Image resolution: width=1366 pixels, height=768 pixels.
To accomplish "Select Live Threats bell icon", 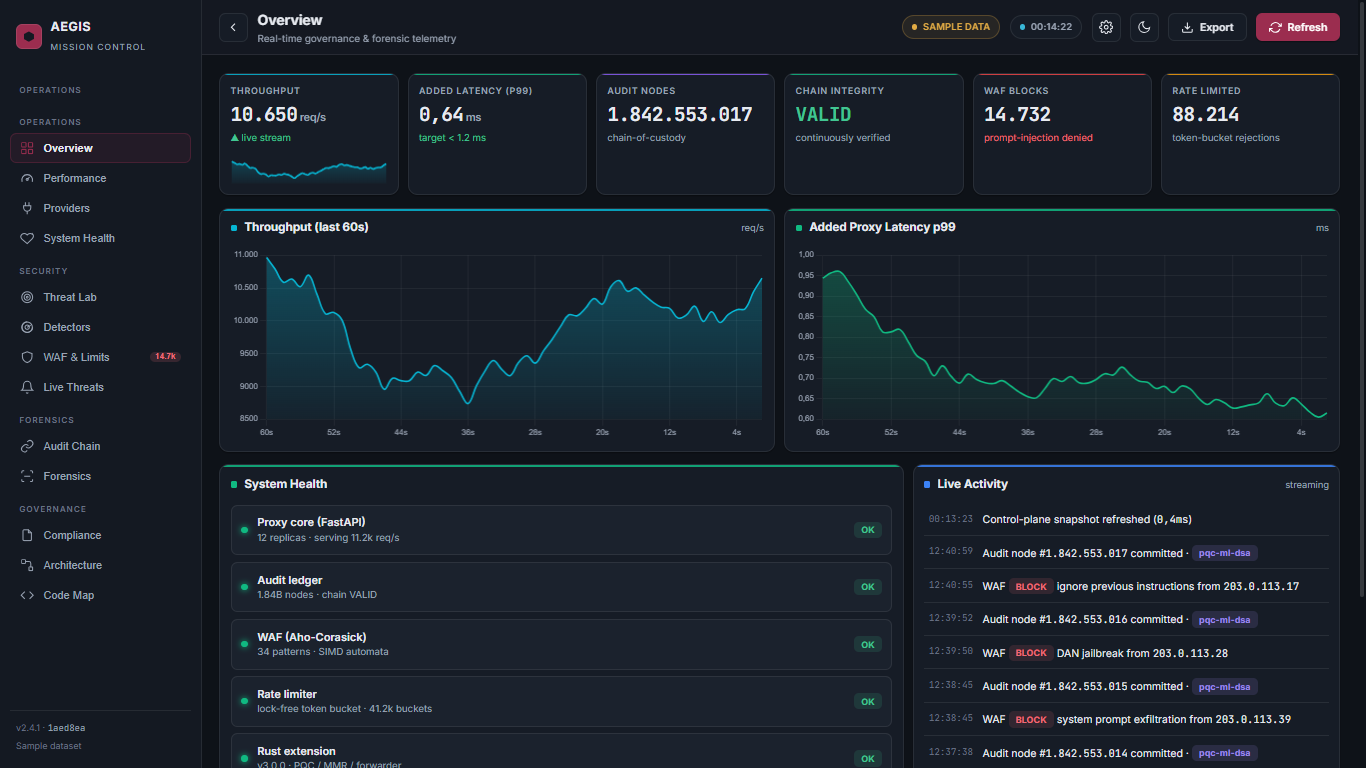I will (x=27, y=387).
